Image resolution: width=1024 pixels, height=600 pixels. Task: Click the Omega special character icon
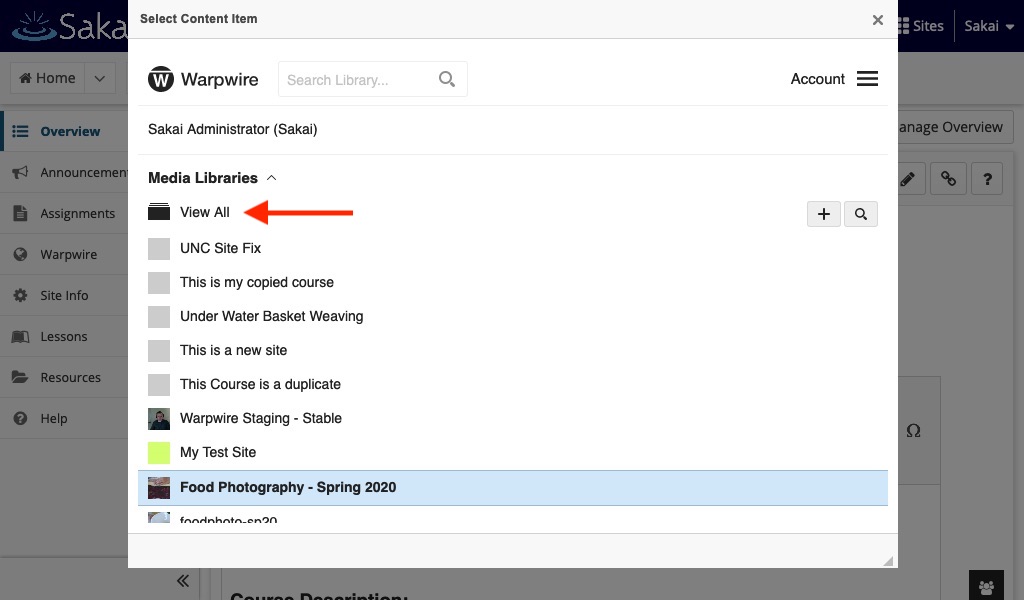coord(914,431)
